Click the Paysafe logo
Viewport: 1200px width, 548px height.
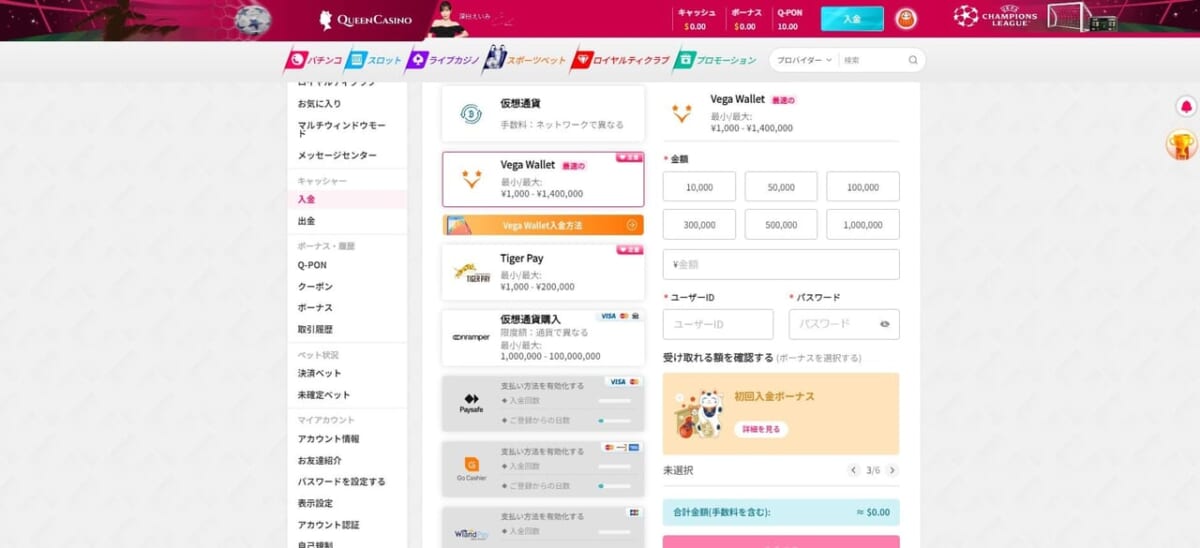coord(471,403)
